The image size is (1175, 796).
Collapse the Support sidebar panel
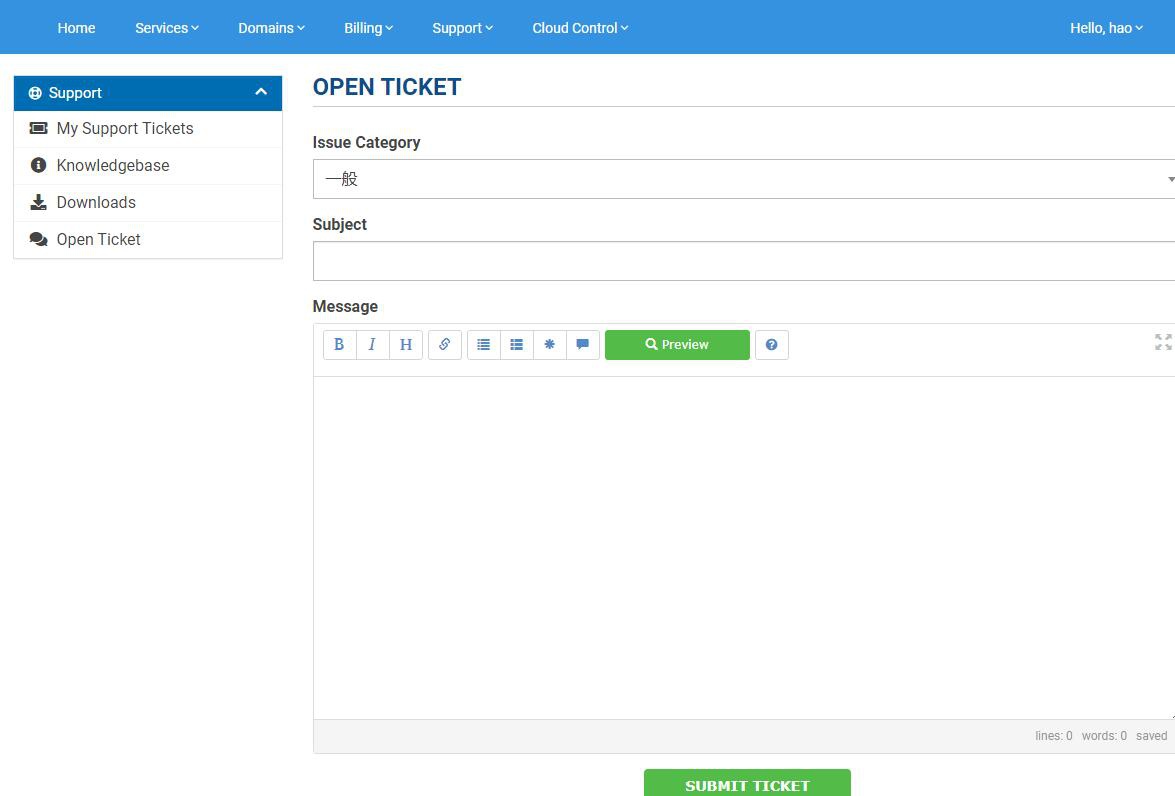[x=261, y=92]
